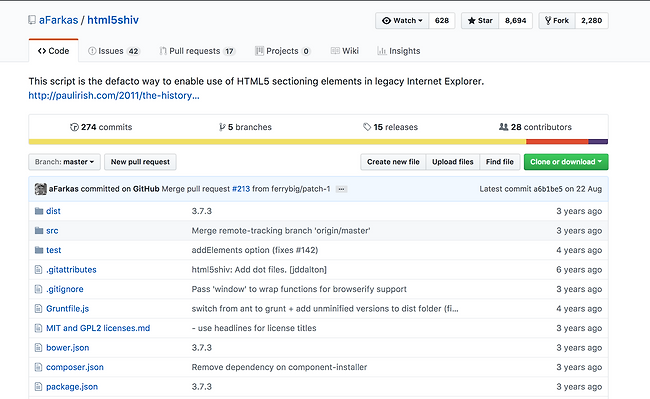Open the Pull requests tab
This screenshot has height=399, width=650.
click(197, 51)
